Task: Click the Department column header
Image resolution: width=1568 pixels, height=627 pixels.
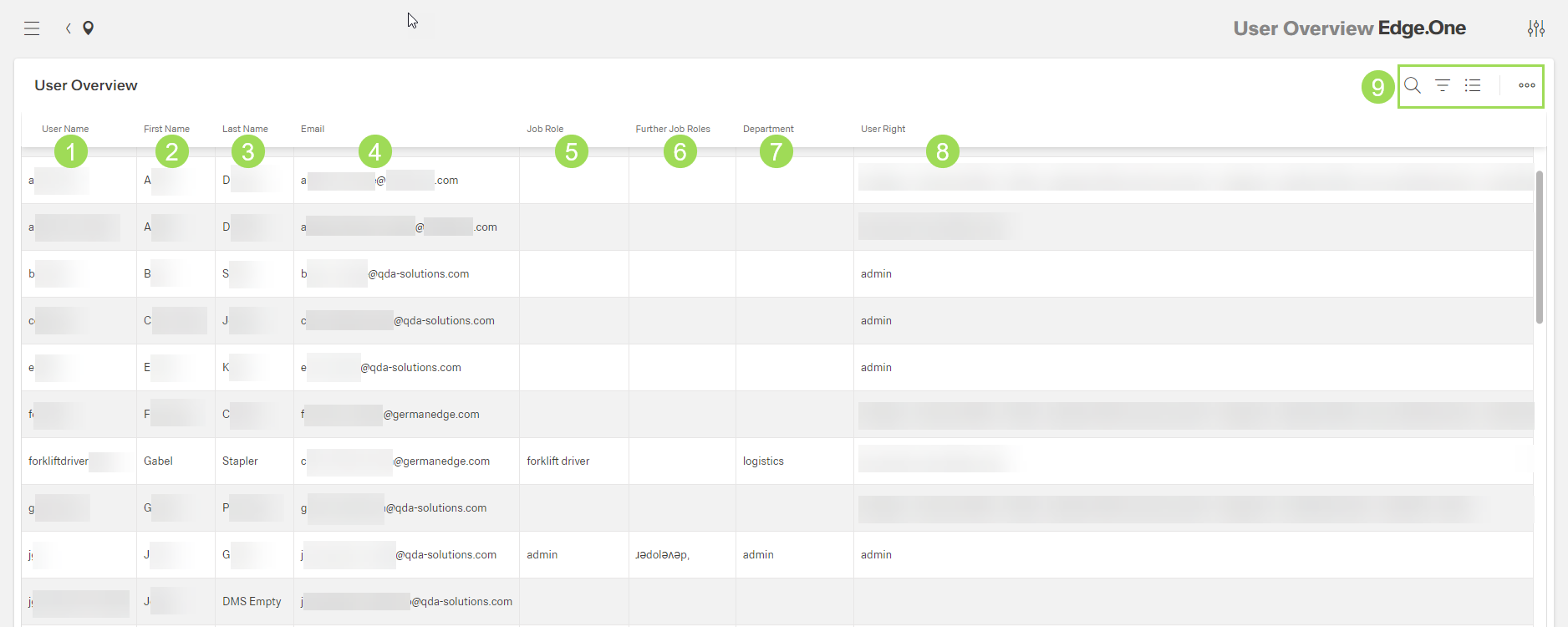Action: pyautogui.click(x=768, y=129)
